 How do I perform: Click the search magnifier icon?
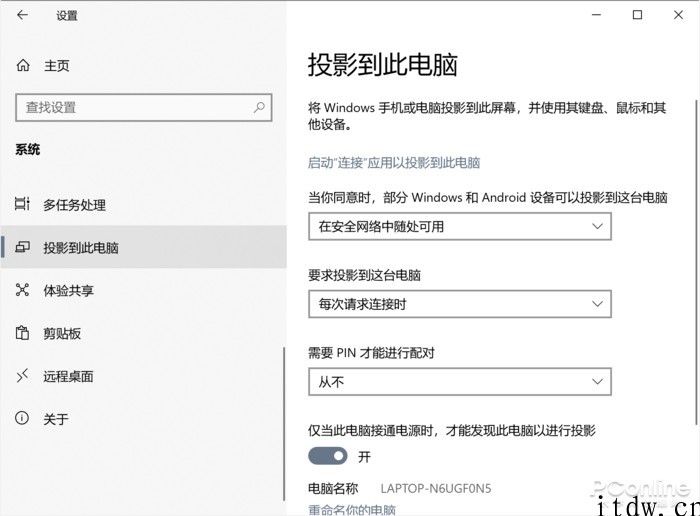(259, 107)
